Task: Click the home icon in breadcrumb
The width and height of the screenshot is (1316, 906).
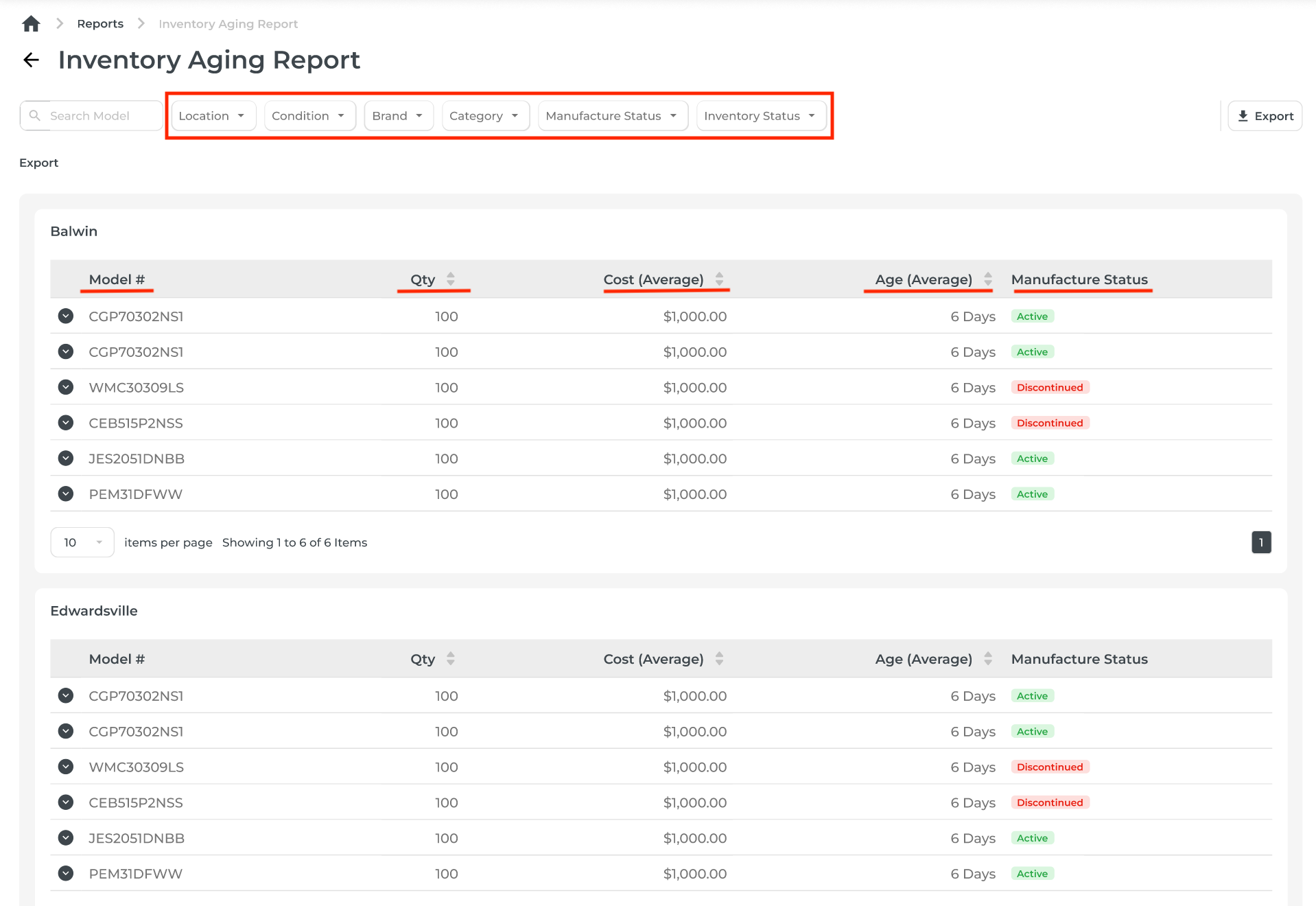Action: [x=31, y=24]
